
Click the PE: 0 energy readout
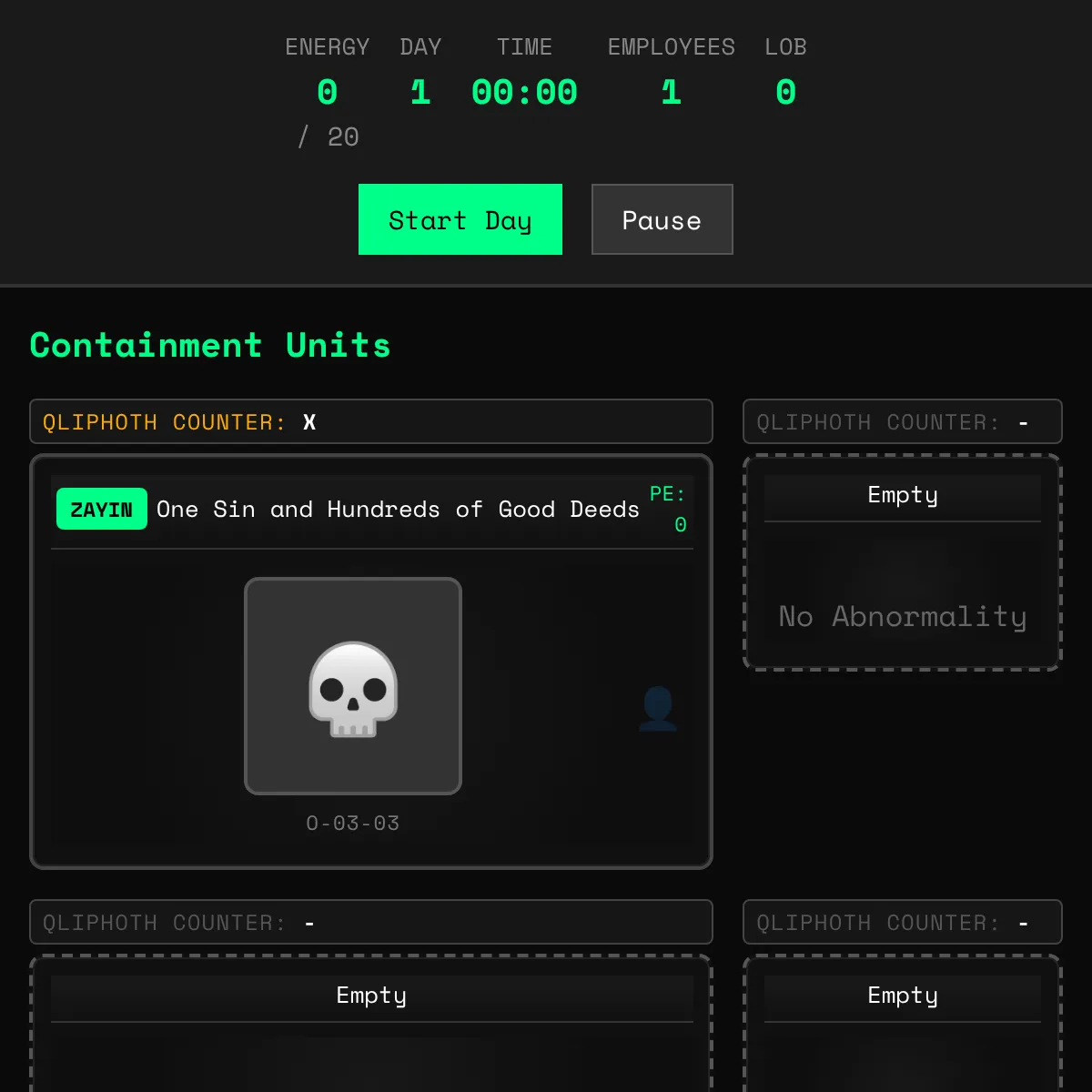(x=670, y=510)
